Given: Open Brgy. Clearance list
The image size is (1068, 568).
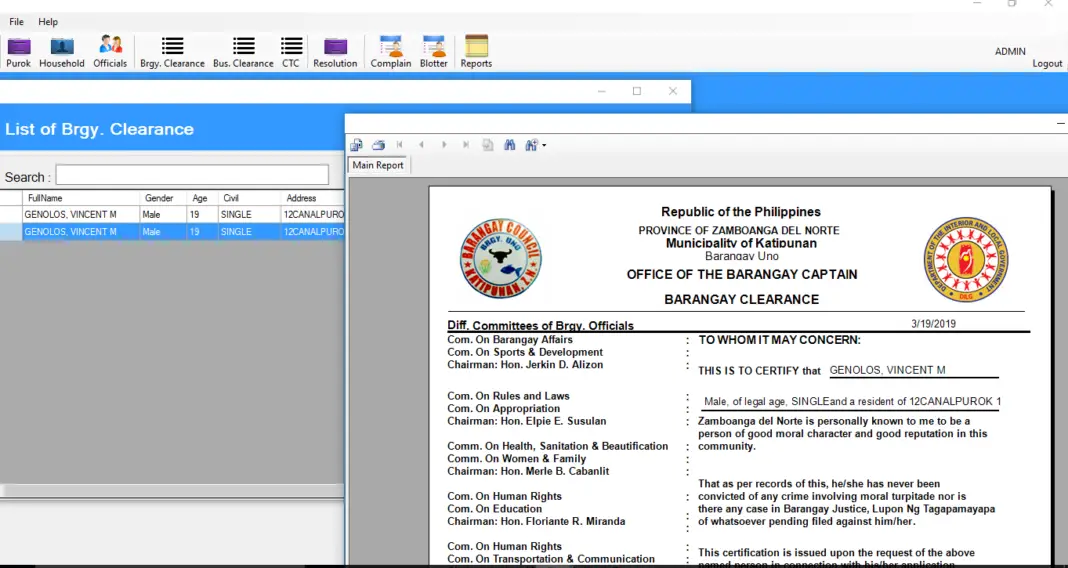Looking at the screenshot, I should (172, 52).
